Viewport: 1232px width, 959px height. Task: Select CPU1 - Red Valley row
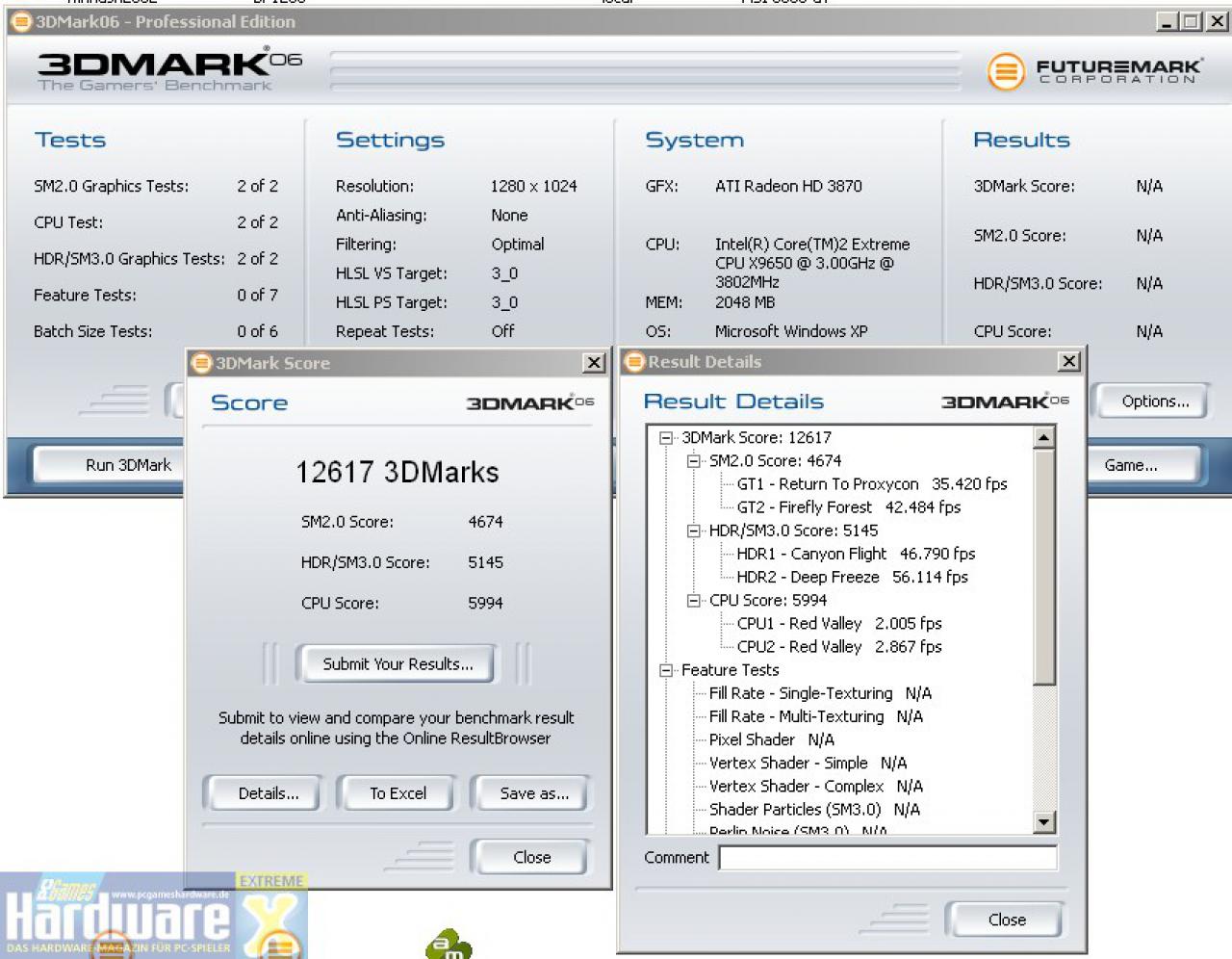(839, 624)
